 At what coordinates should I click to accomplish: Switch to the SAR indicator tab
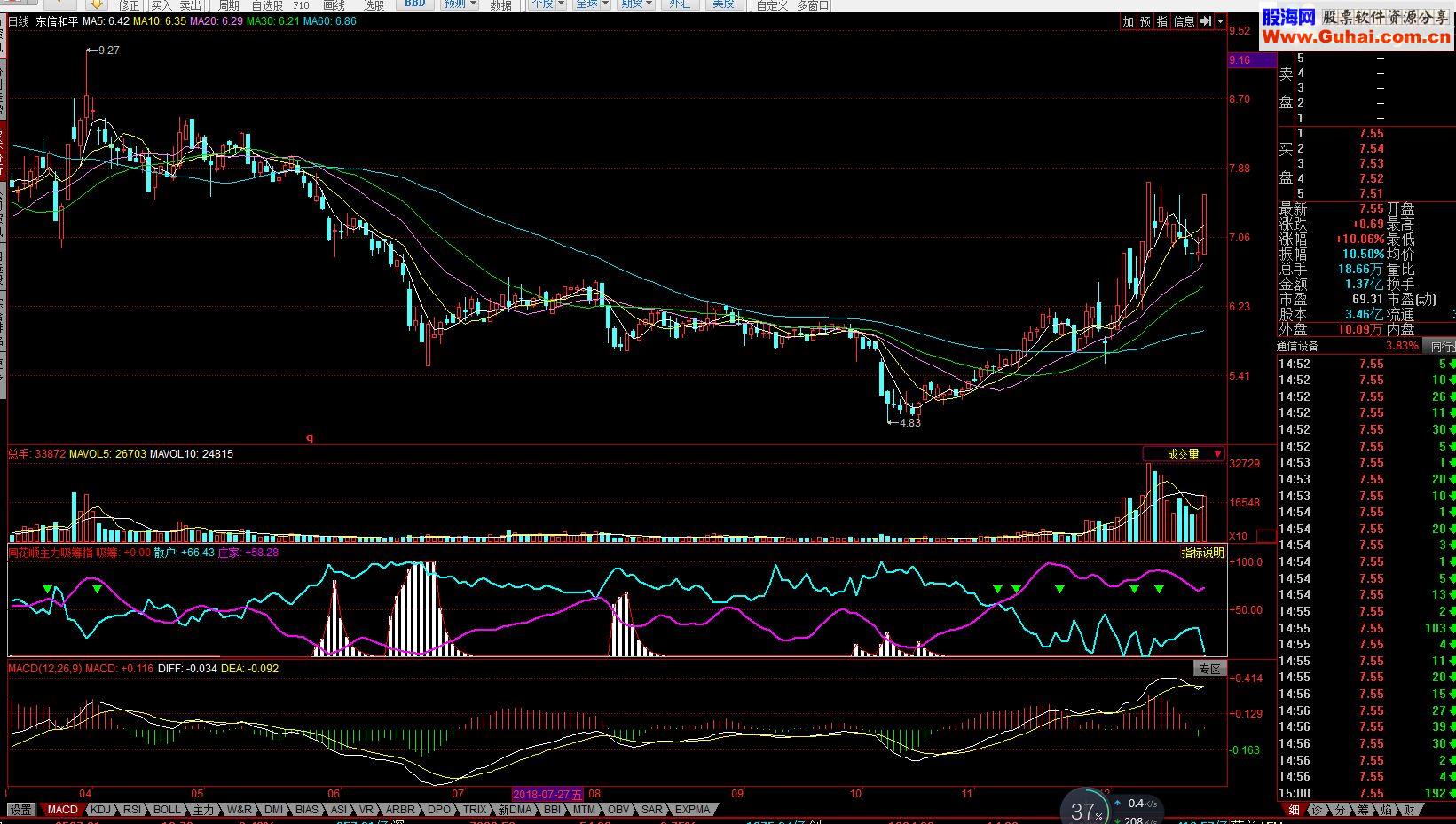[652, 810]
